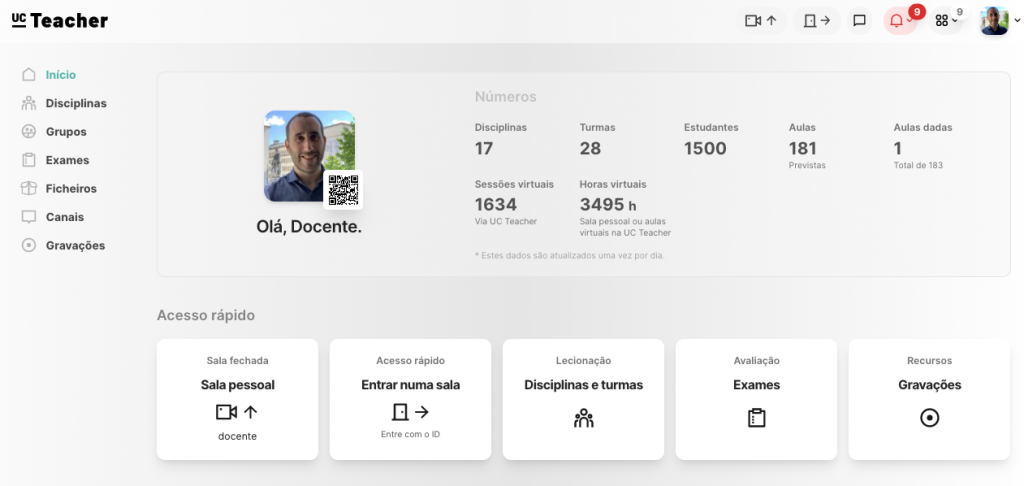Viewport: 1024px width, 486px height.
Task: Click the Estudantes count 1500
Action: [x=705, y=148]
